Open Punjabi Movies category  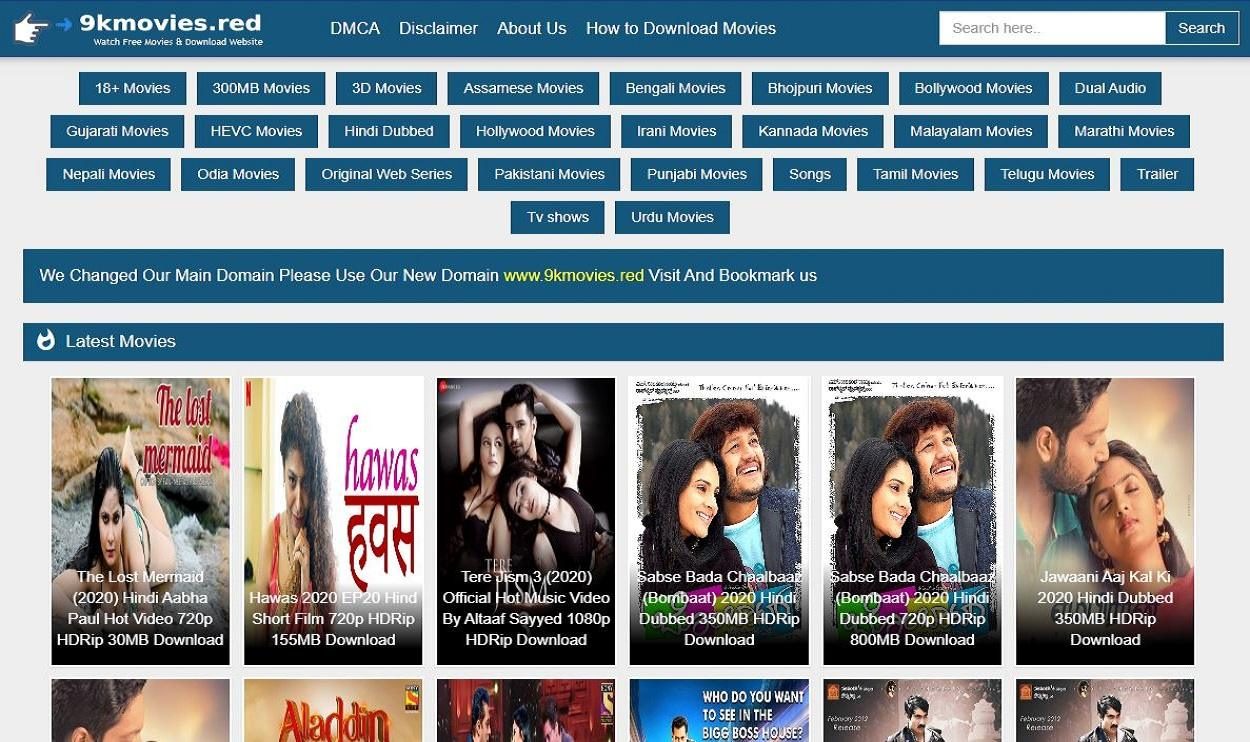tap(697, 174)
